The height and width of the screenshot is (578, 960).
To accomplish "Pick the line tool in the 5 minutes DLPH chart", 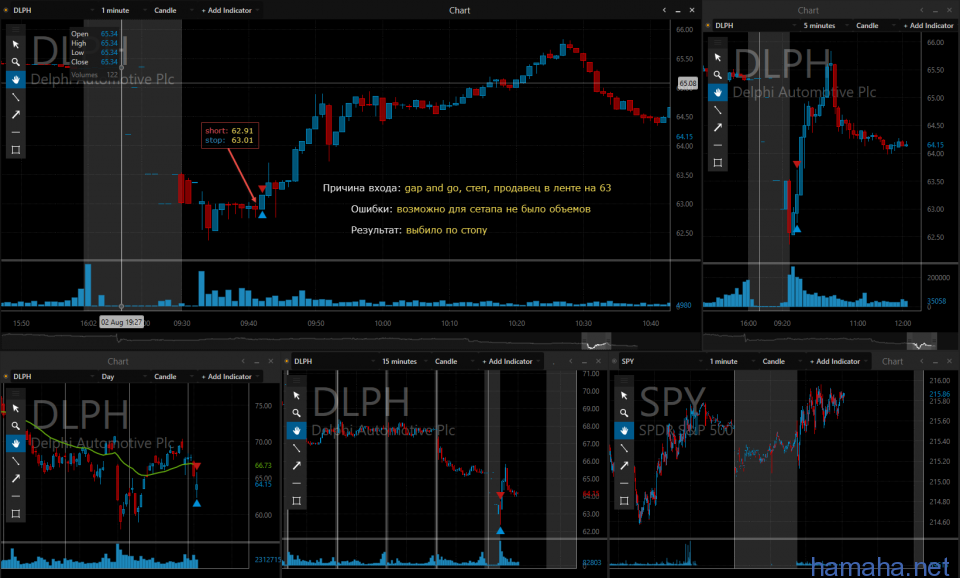I will [x=718, y=110].
